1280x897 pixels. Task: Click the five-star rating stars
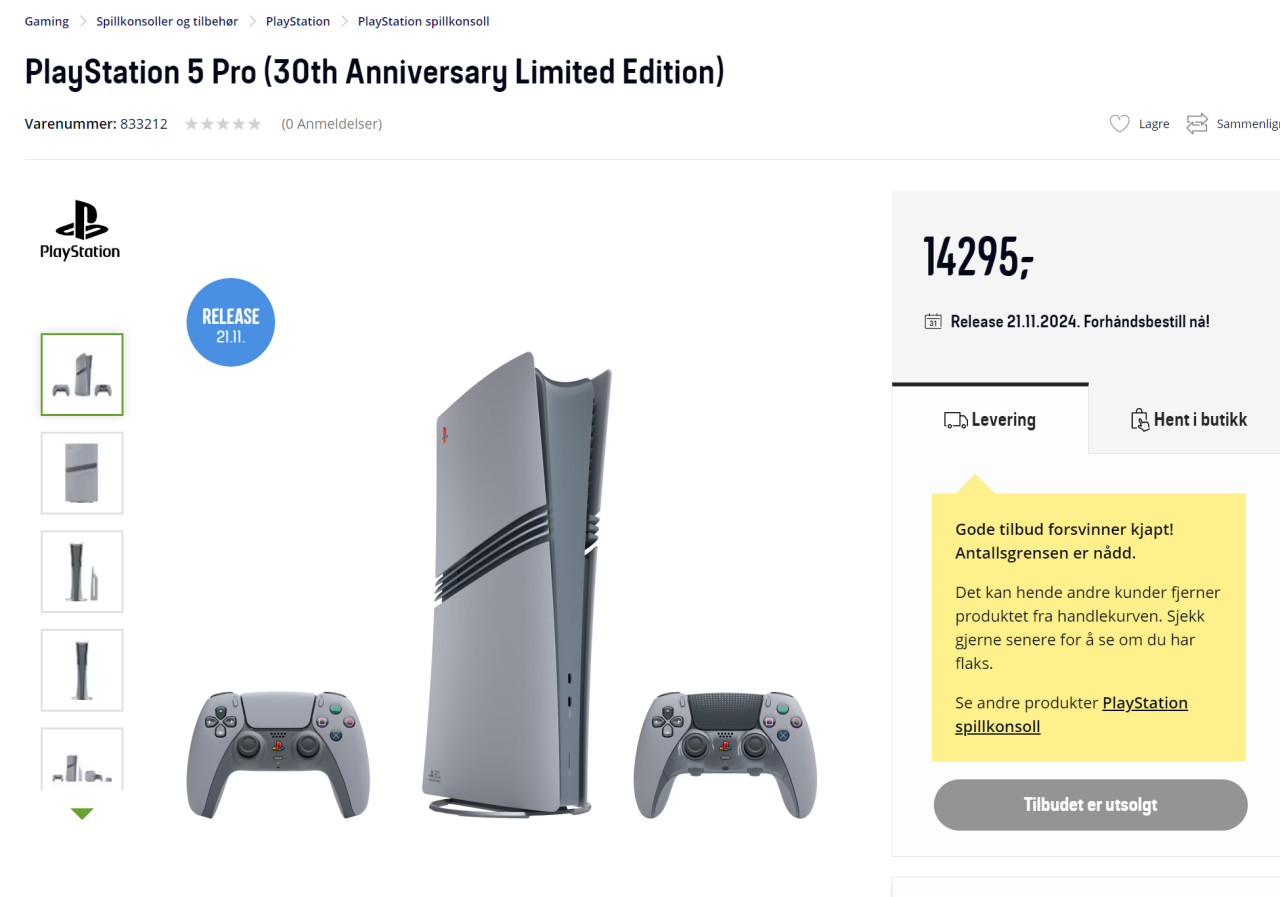point(223,124)
